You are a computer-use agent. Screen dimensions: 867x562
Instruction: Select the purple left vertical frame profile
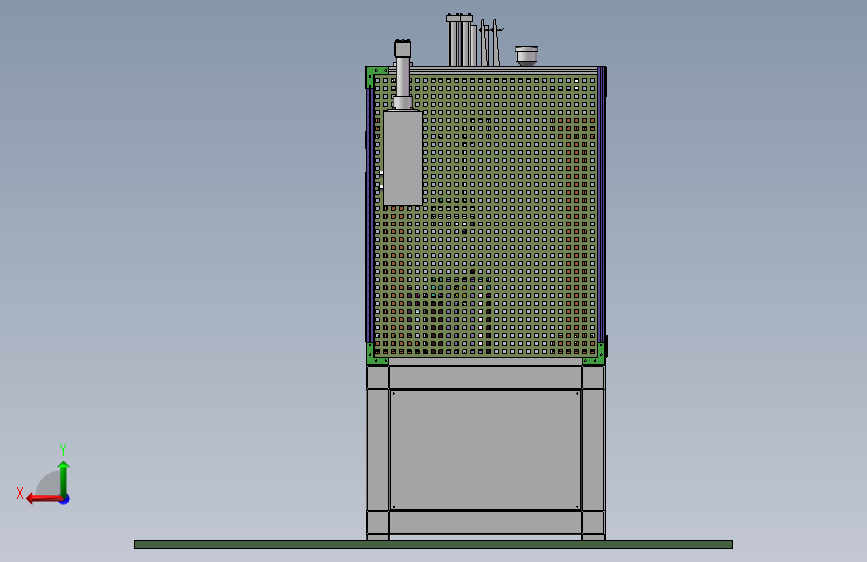click(369, 216)
